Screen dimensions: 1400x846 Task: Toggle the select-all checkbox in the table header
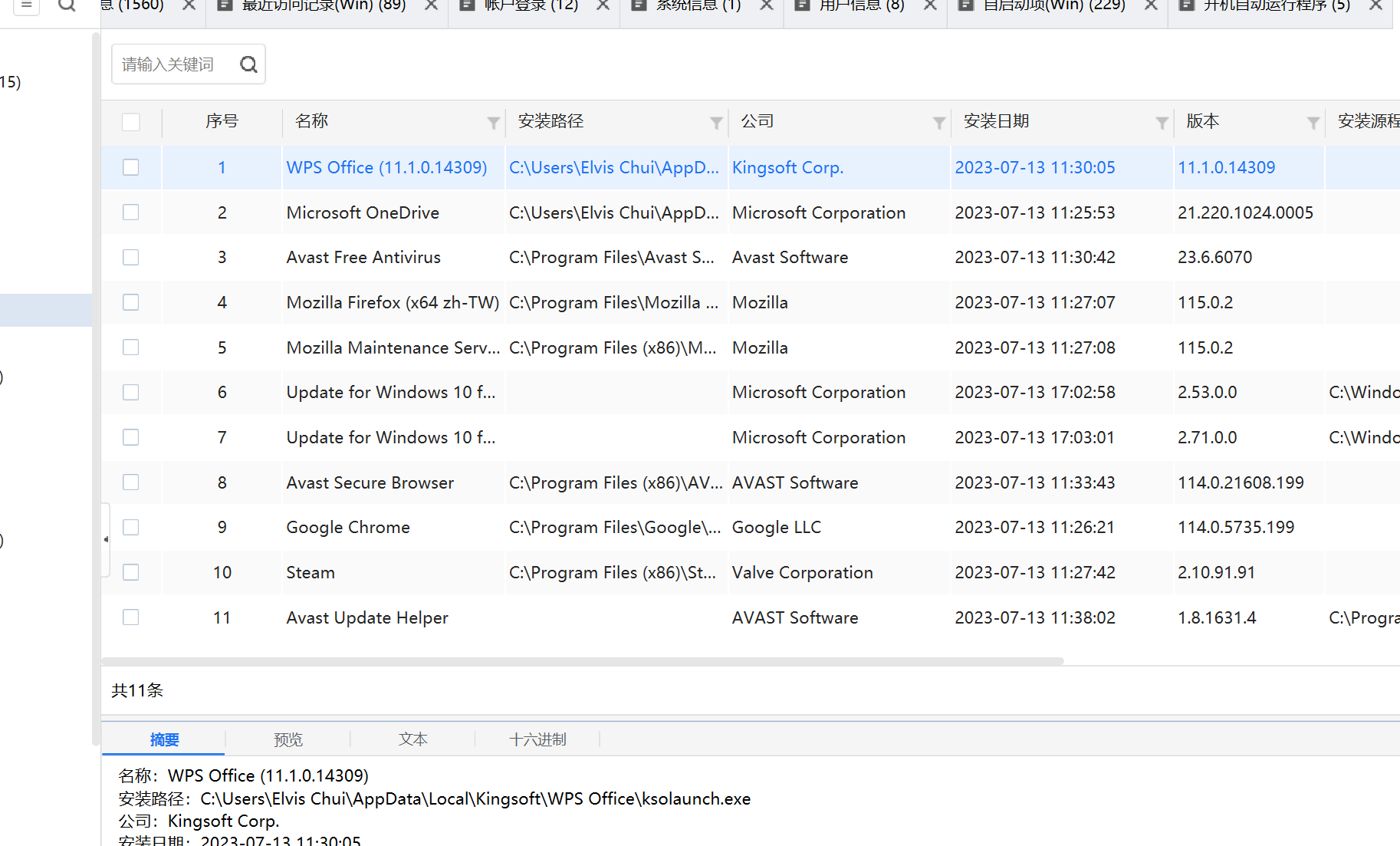coord(131,122)
